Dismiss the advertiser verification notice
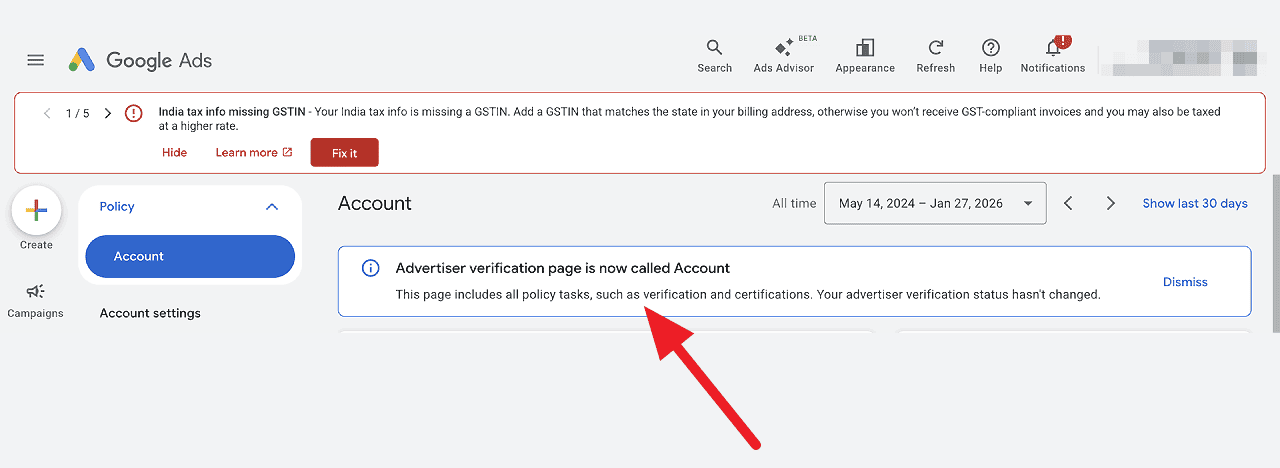 click(1185, 282)
